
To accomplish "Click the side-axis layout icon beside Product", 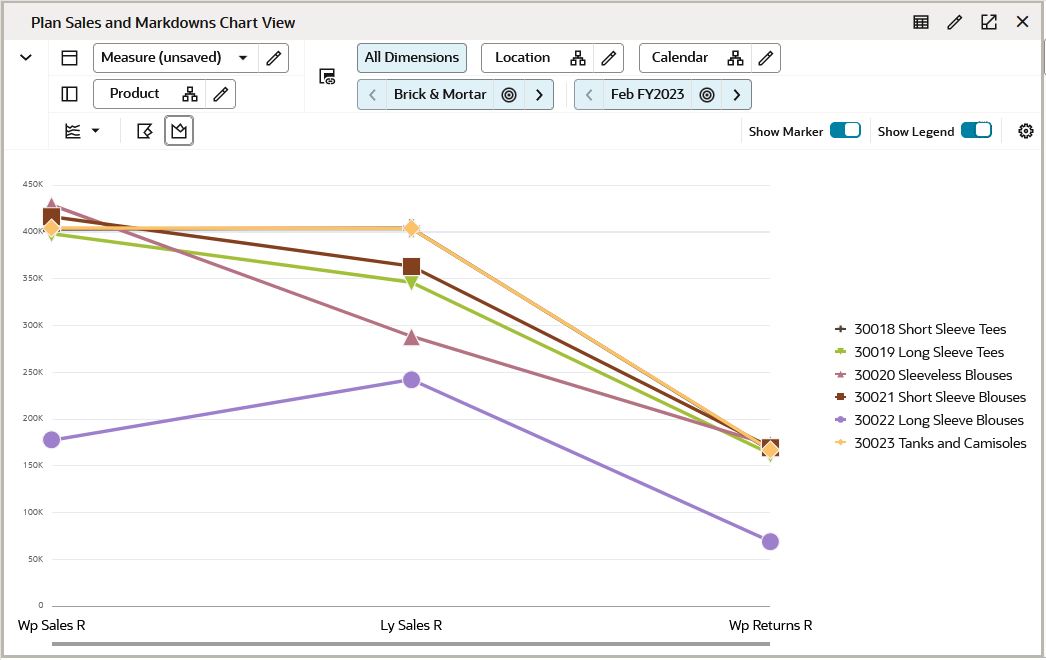I will [69, 93].
